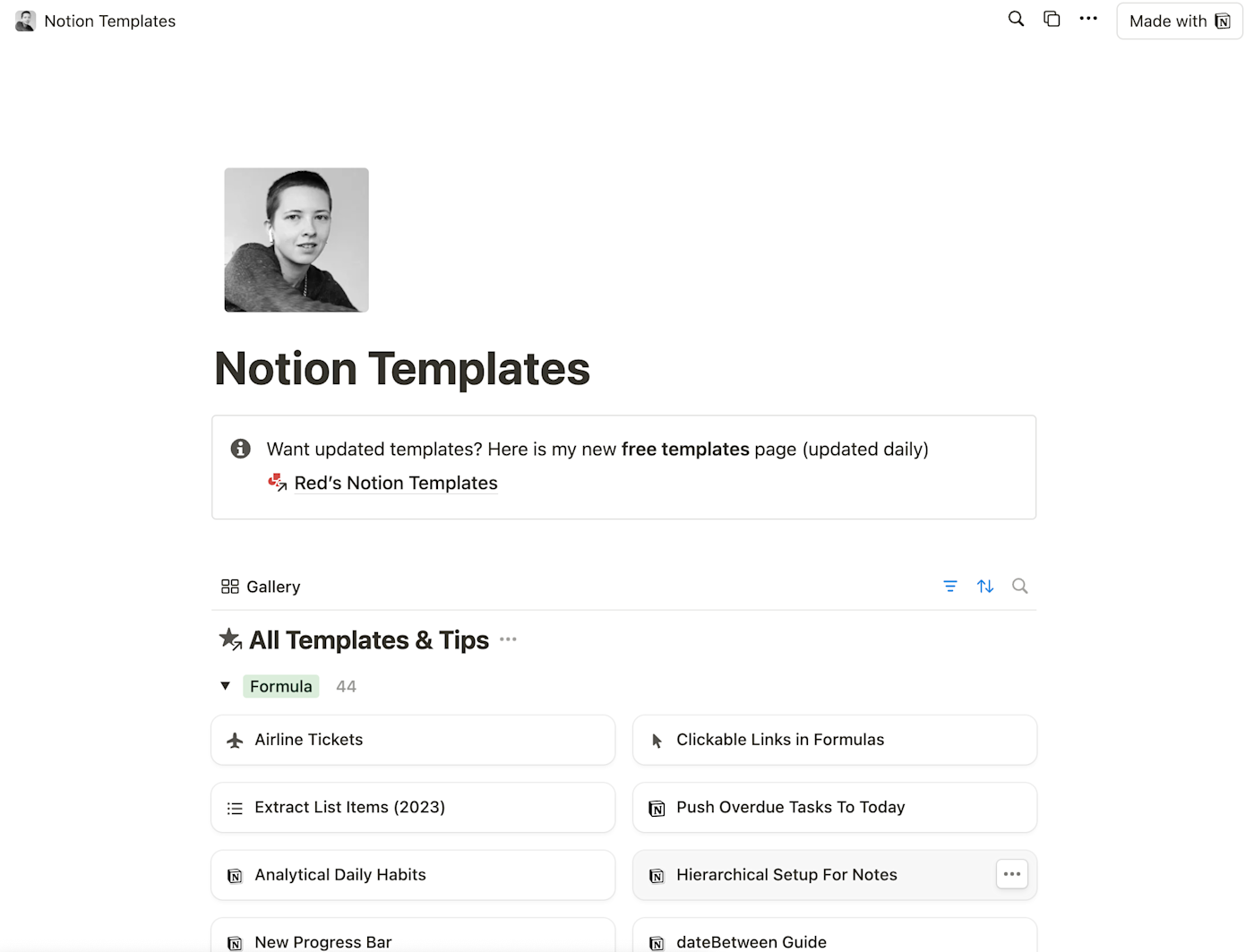Click the group count 44
The height and width of the screenshot is (952, 1254).
point(346,686)
